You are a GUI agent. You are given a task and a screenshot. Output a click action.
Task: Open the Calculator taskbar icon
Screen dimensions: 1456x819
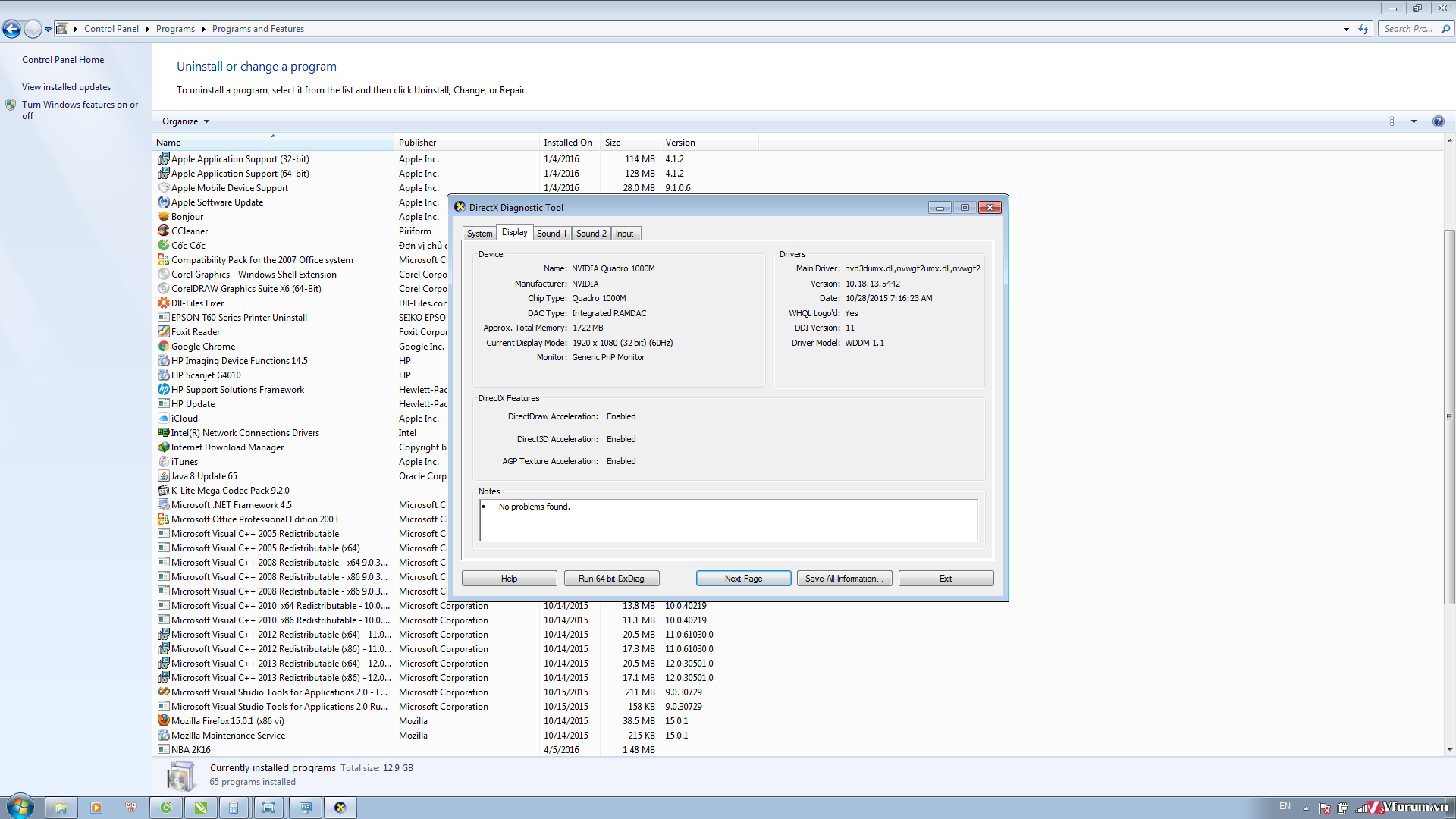tap(234, 808)
